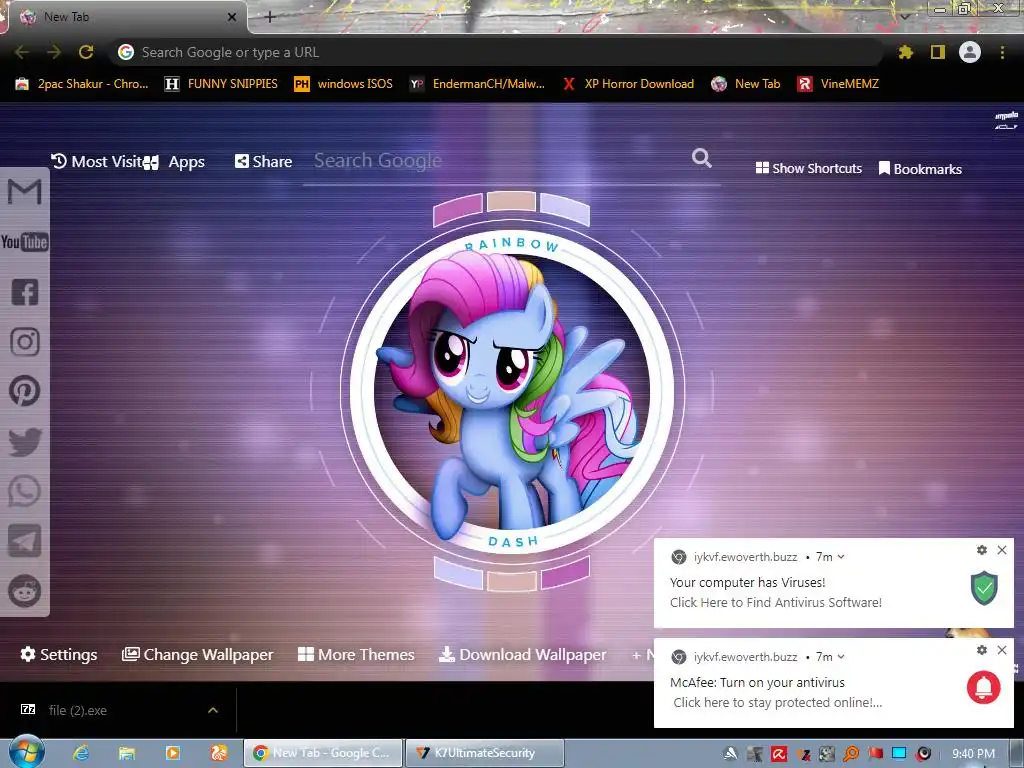This screenshot has height=768, width=1024.
Task: Click the red bell icon in the notification
Action: 984,687
